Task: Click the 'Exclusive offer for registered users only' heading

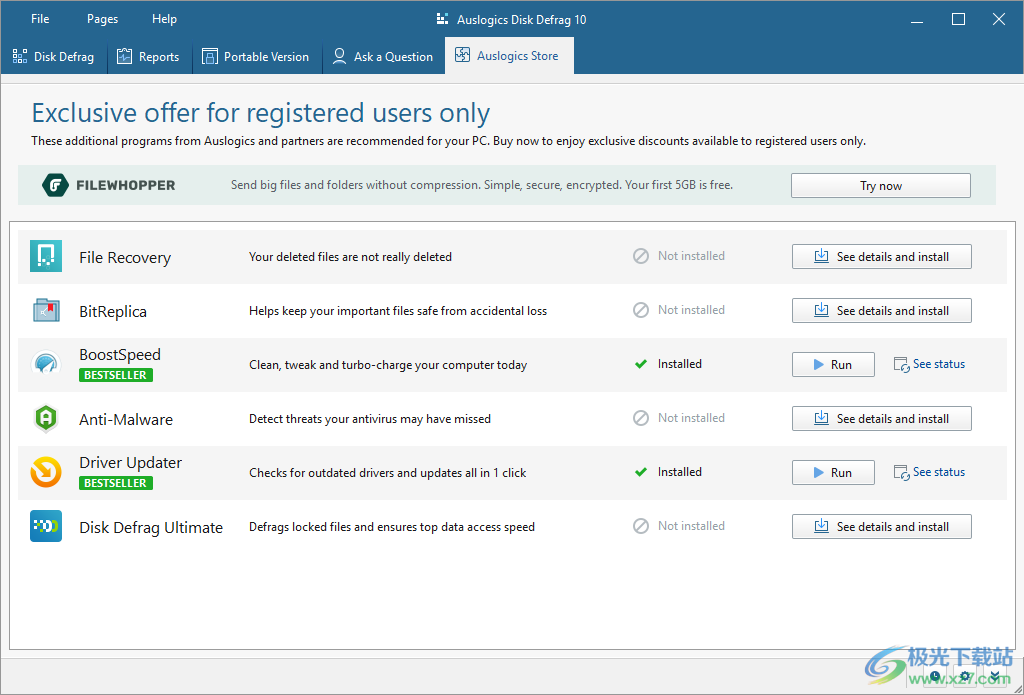Action: tap(261, 113)
